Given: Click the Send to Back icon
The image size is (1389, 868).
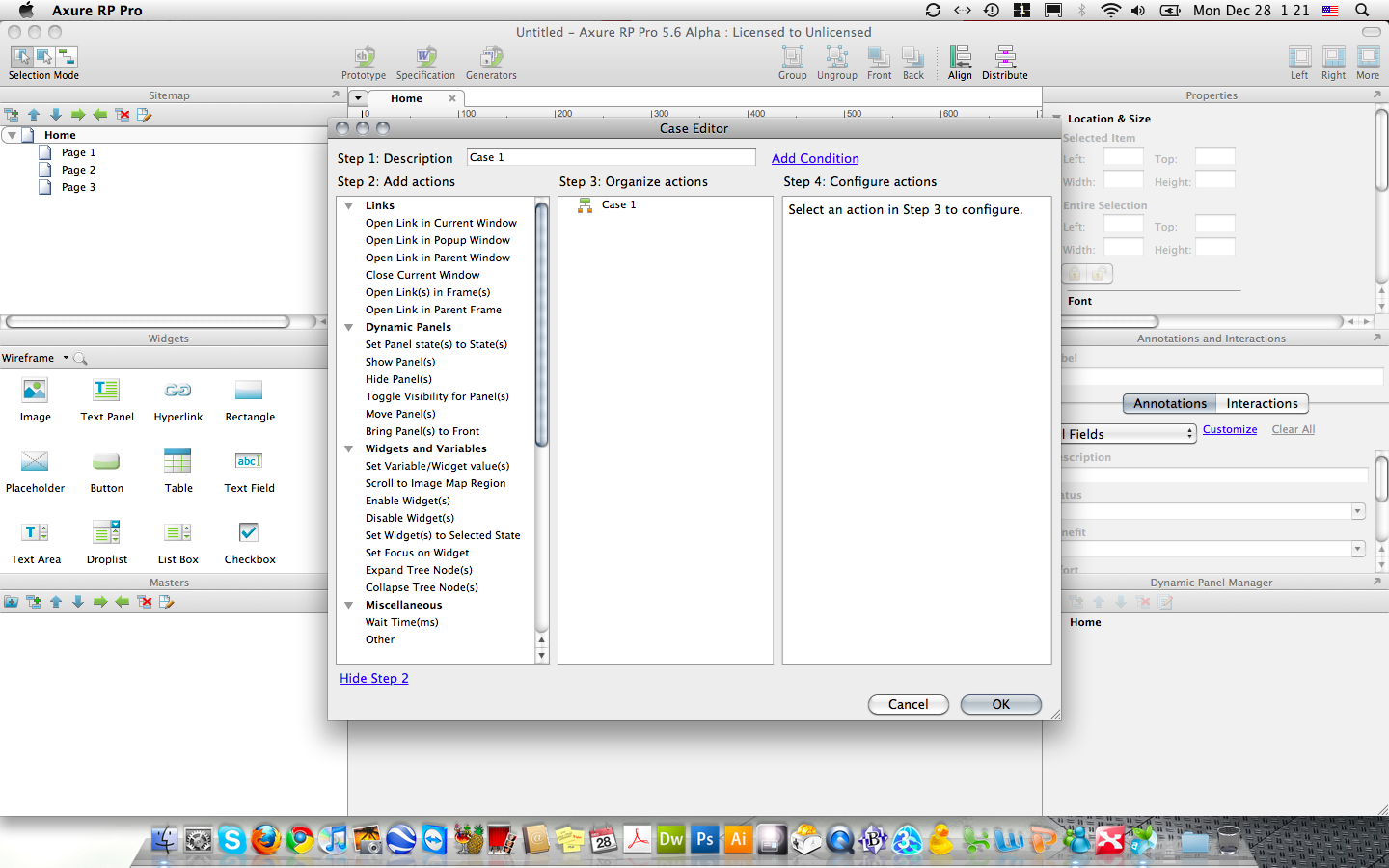Looking at the screenshot, I should click(912, 58).
